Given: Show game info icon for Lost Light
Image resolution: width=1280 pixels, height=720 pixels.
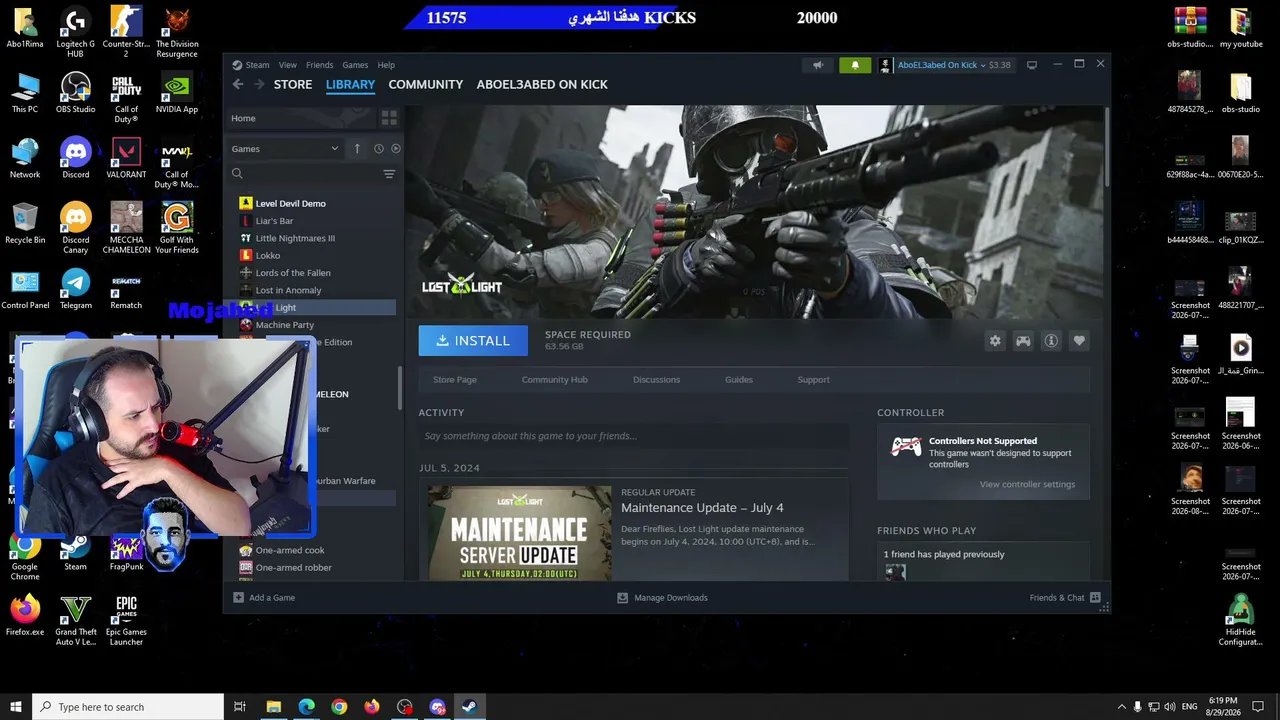Looking at the screenshot, I should coord(1051,341).
